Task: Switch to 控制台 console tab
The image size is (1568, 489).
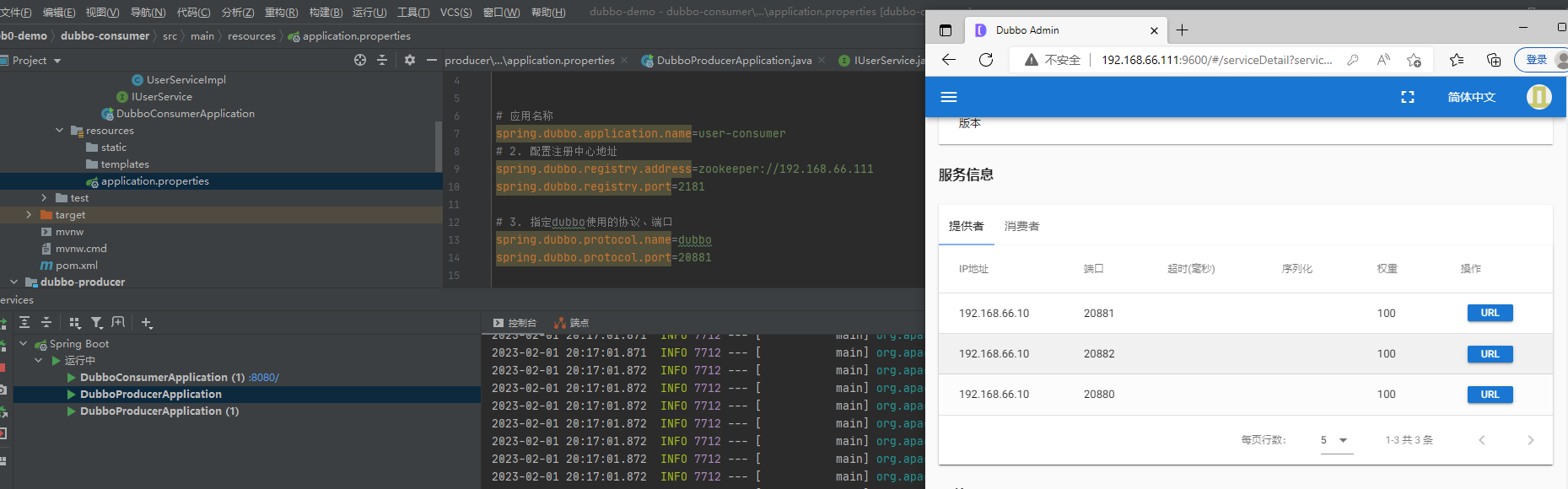Action: coord(515,323)
